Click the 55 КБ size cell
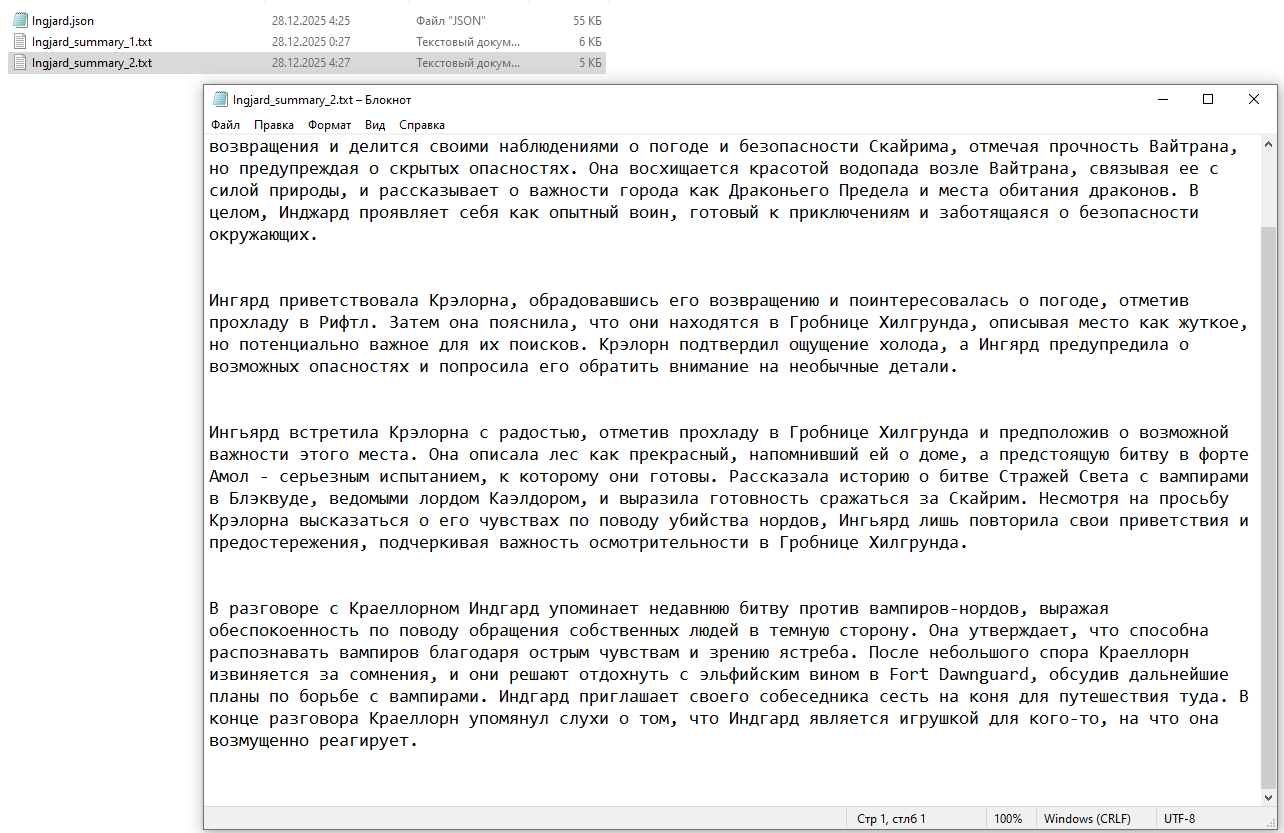Image resolution: width=1284 pixels, height=833 pixels. click(587, 20)
